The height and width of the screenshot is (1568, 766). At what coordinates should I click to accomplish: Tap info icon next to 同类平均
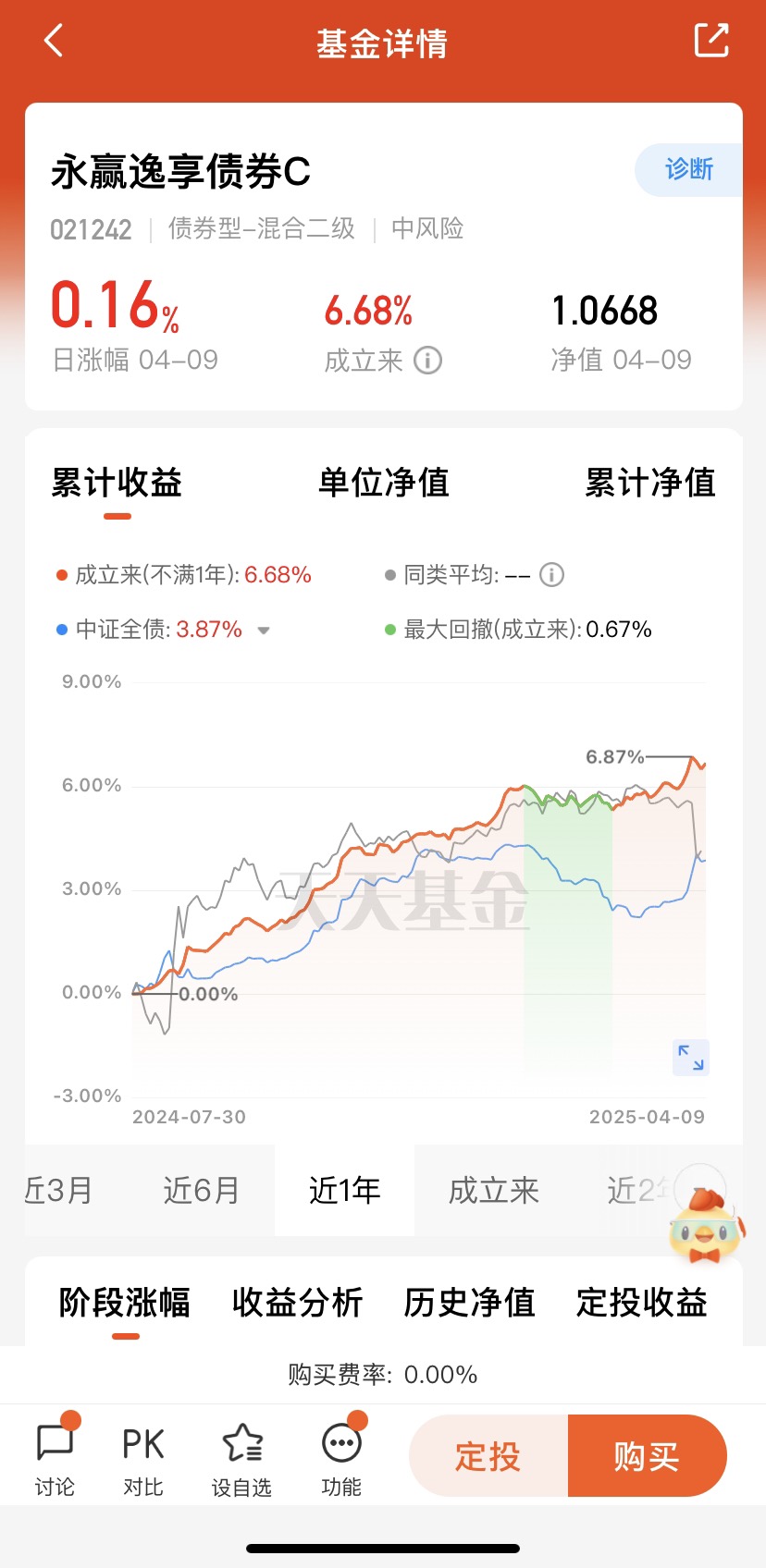[551, 575]
